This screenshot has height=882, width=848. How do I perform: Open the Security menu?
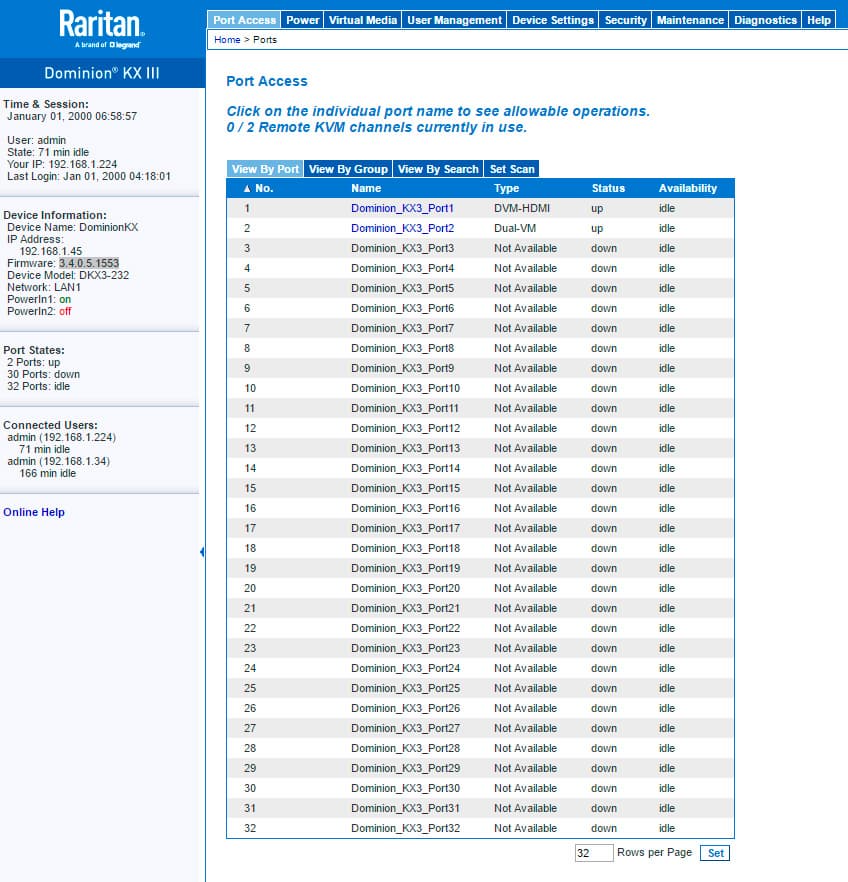click(625, 20)
